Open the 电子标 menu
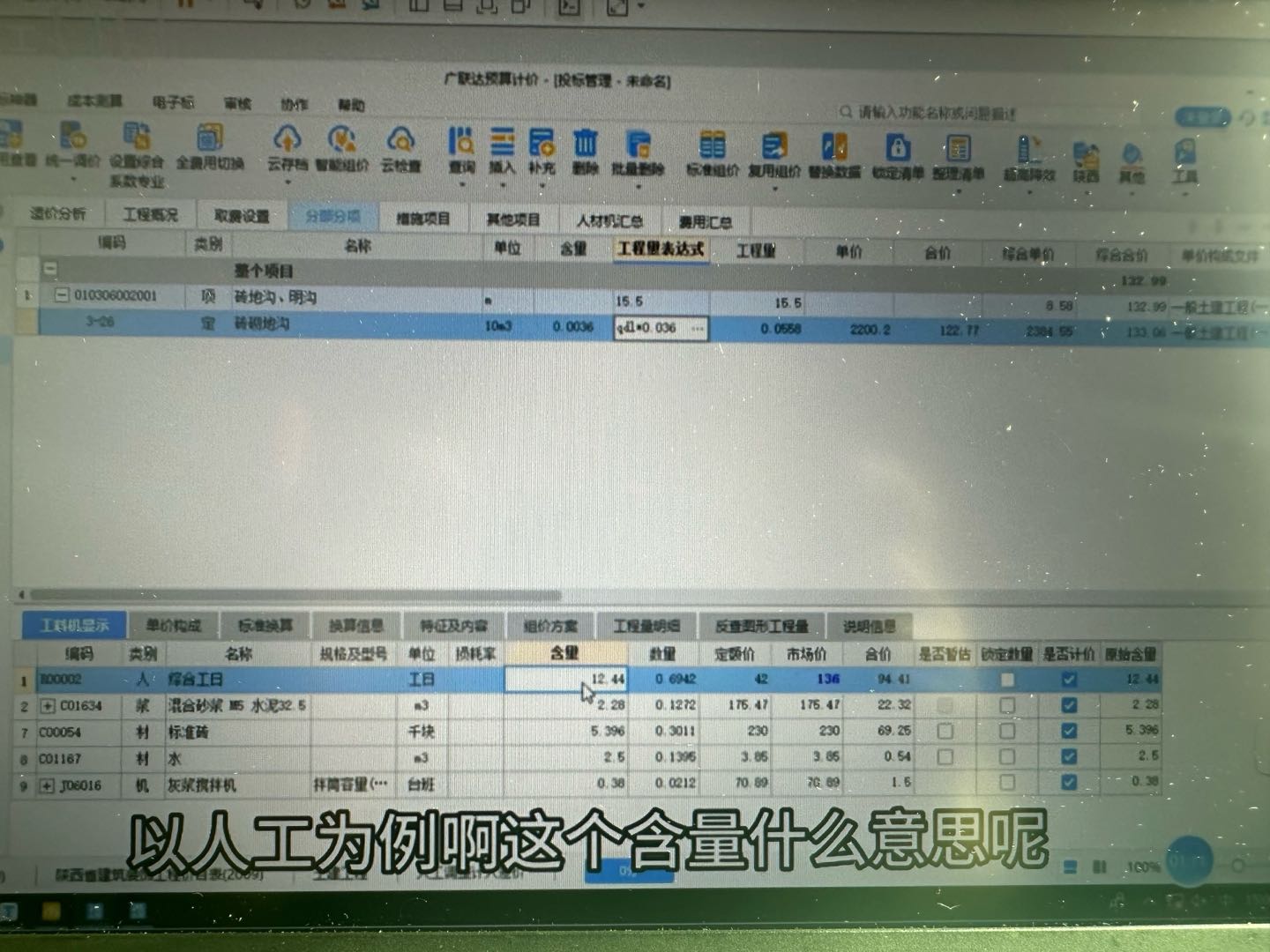The image size is (1270, 952). (x=173, y=103)
